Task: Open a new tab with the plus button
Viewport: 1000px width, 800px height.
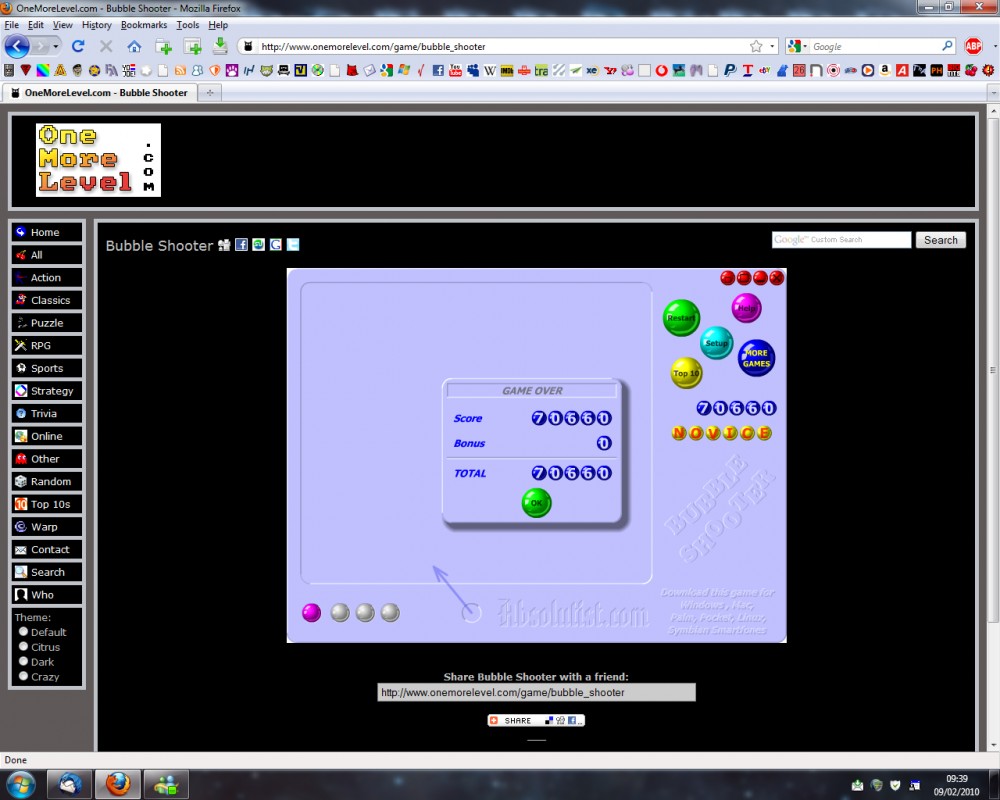Action: [x=209, y=93]
